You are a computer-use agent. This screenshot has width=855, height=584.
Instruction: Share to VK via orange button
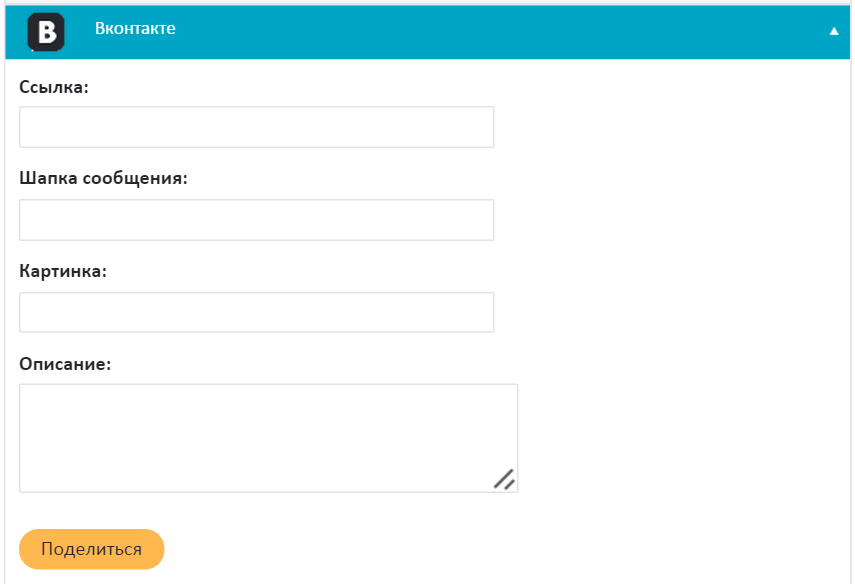[91, 549]
